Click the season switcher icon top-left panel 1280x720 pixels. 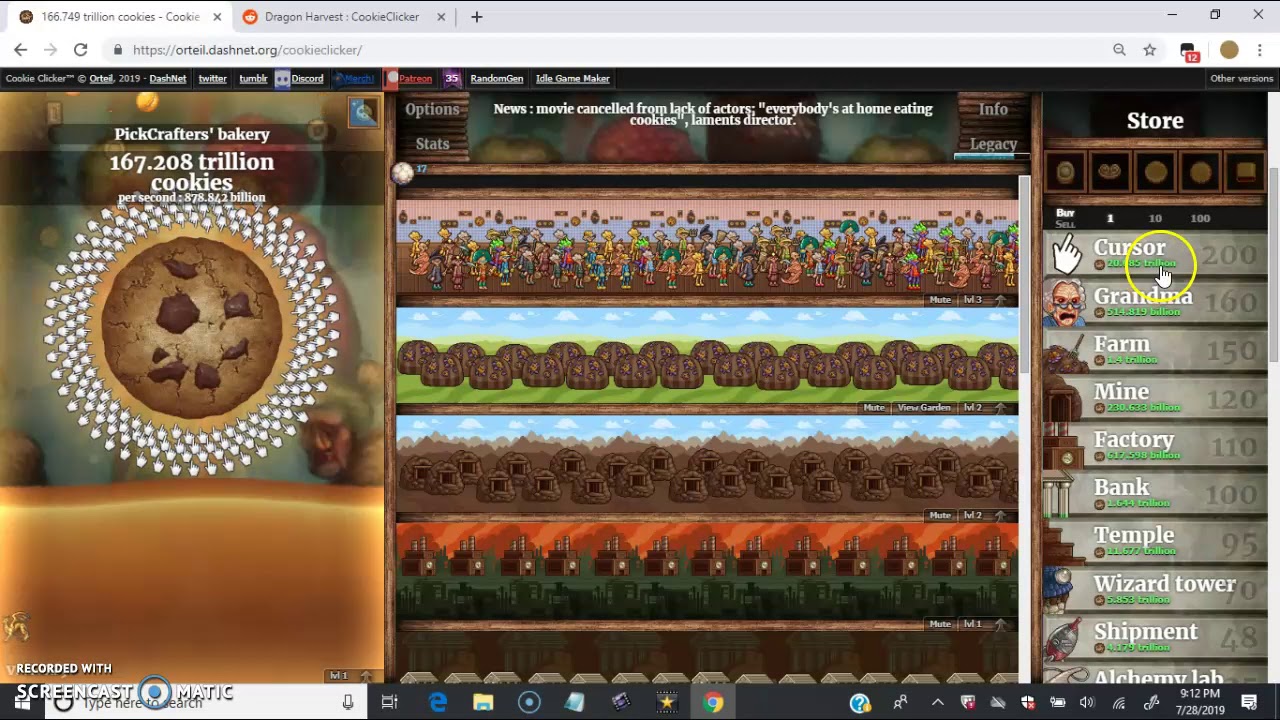[363, 112]
